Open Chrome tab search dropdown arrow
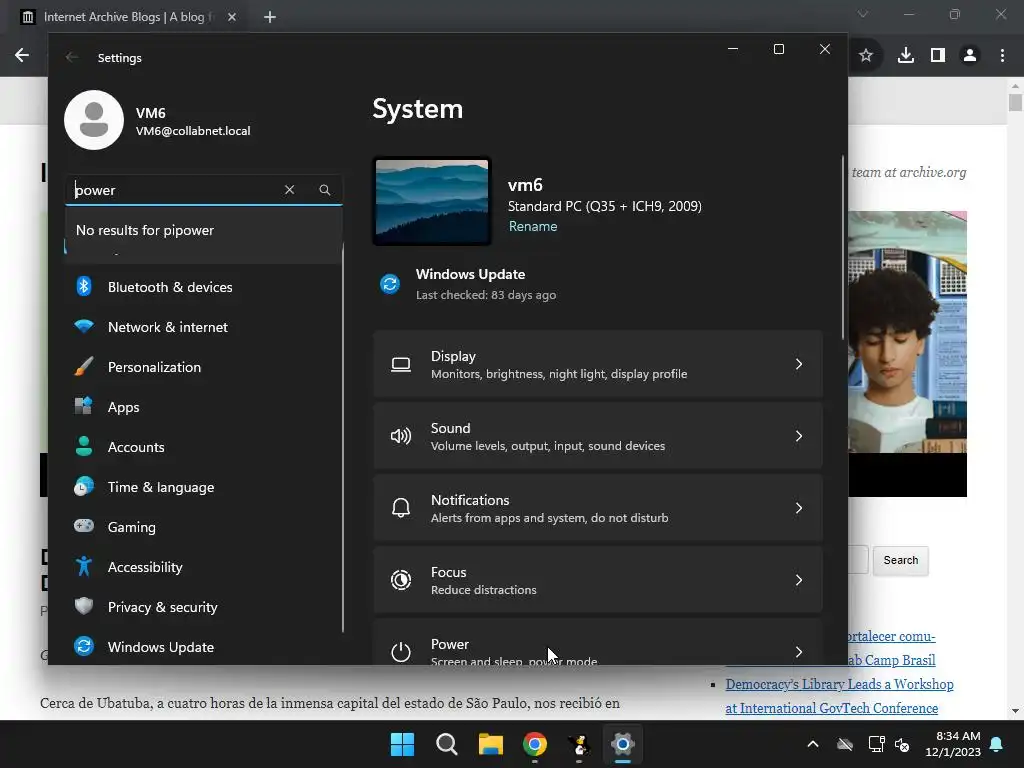This screenshot has height=768, width=1024. click(863, 14)
